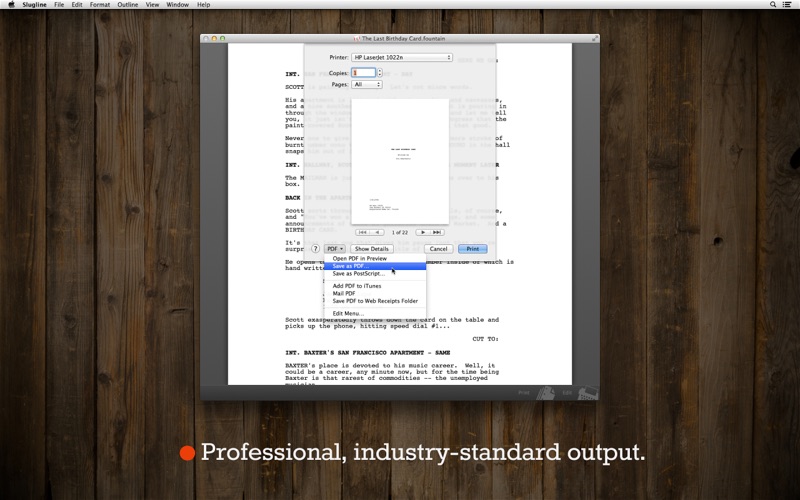Viewport: 800px width, 500px height.
Task: Open the Apple menu
Action: 11,5
